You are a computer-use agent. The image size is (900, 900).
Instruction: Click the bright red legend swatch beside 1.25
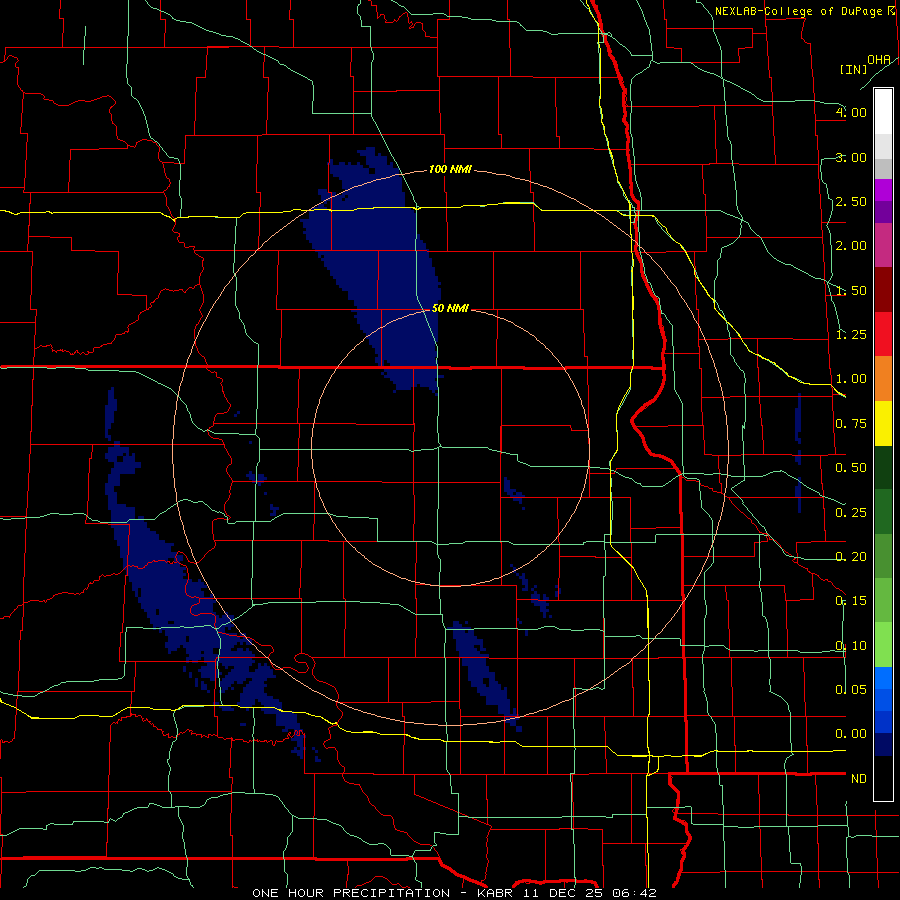click(883, 334)
